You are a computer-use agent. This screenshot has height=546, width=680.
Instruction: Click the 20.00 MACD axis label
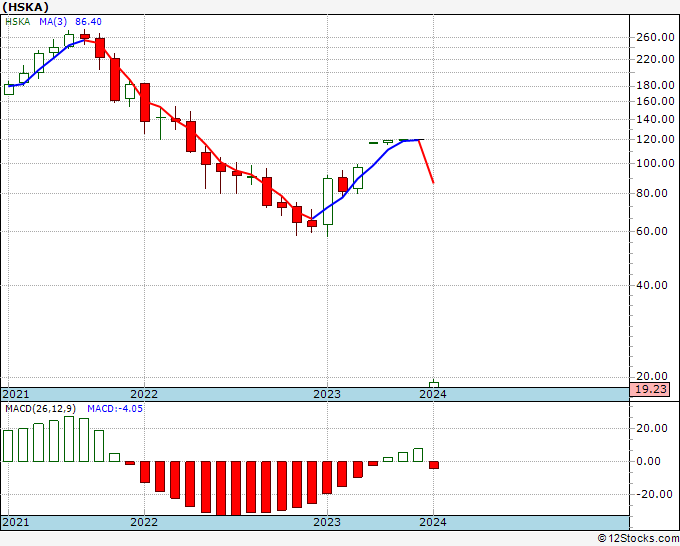(652, 428)
